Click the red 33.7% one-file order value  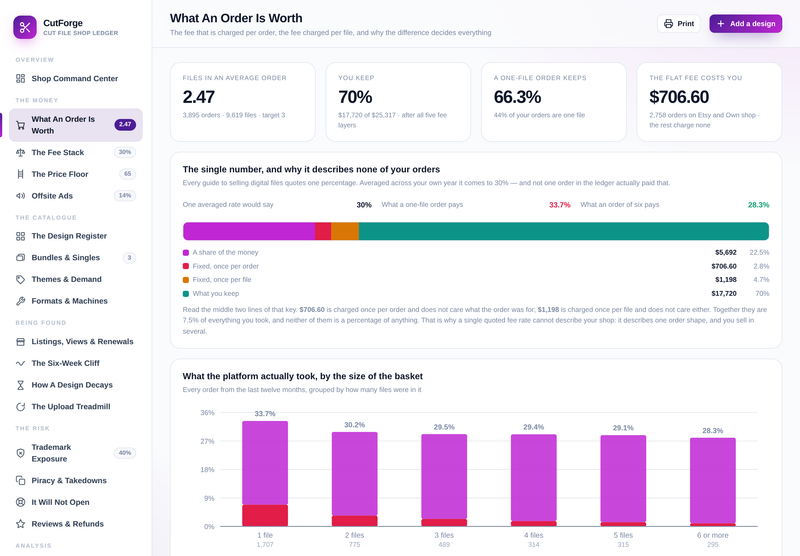[x=560, y=205]
